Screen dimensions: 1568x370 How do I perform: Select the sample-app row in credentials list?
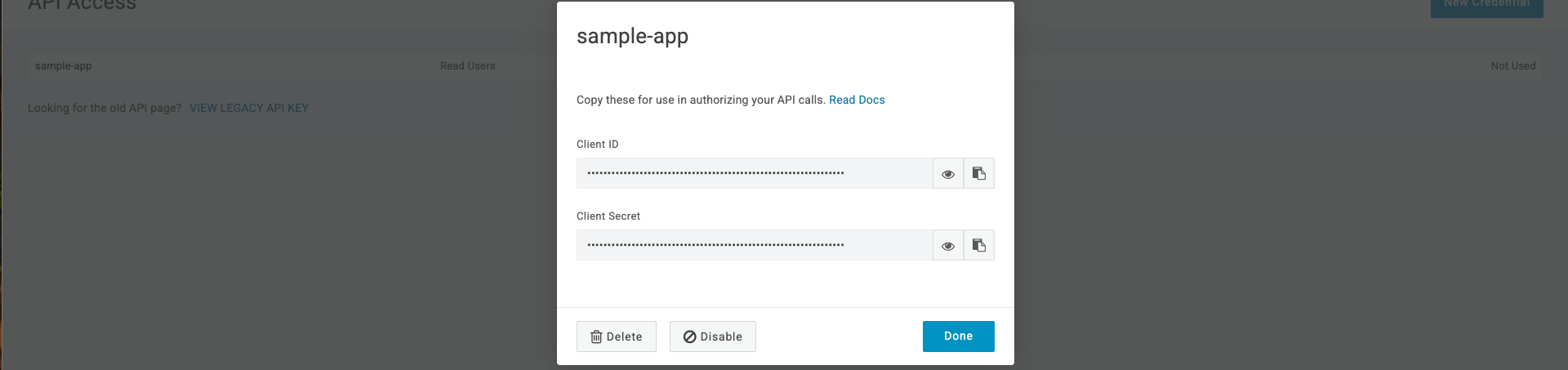(784, 65)
